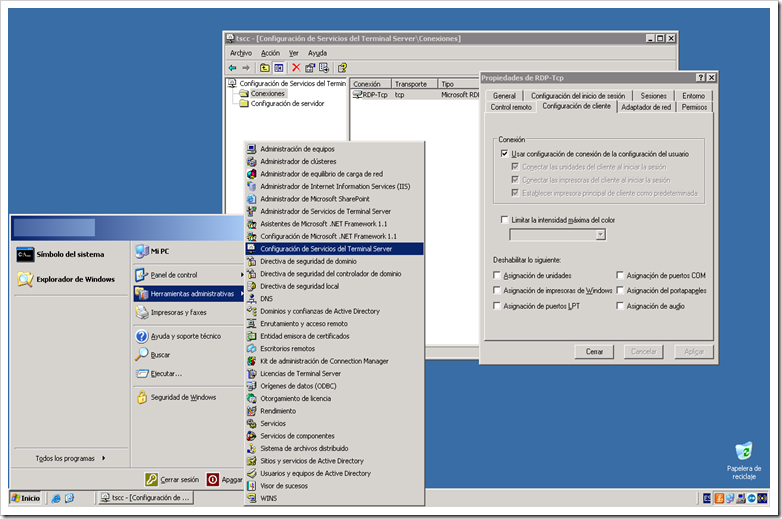Open the Papelera de reciclaje desktop icon
The height and width of the screenshot is (519, 782).
744,461
